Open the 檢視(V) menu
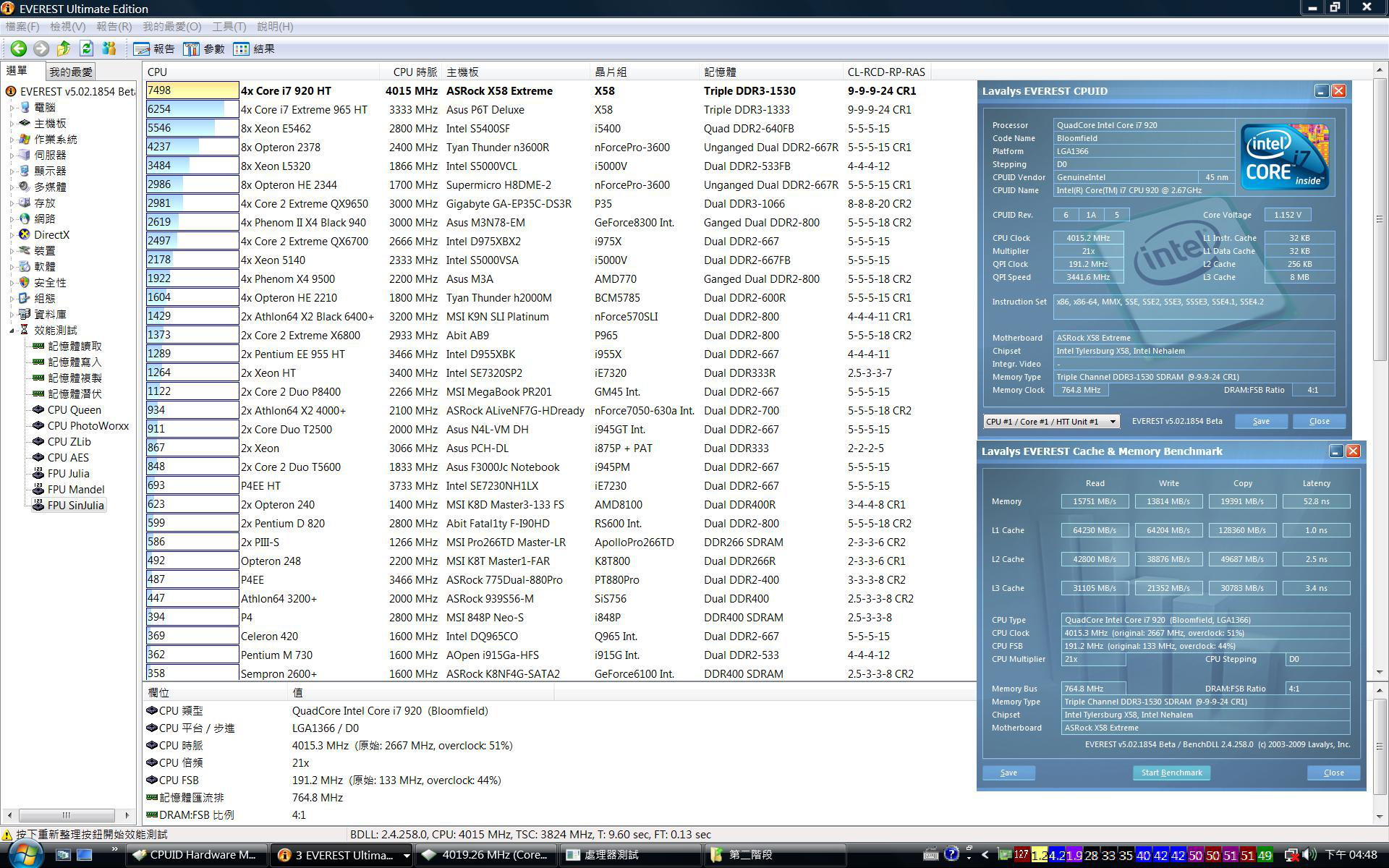This screenshot has width=1389, height=868. click(x=68, y=27)
